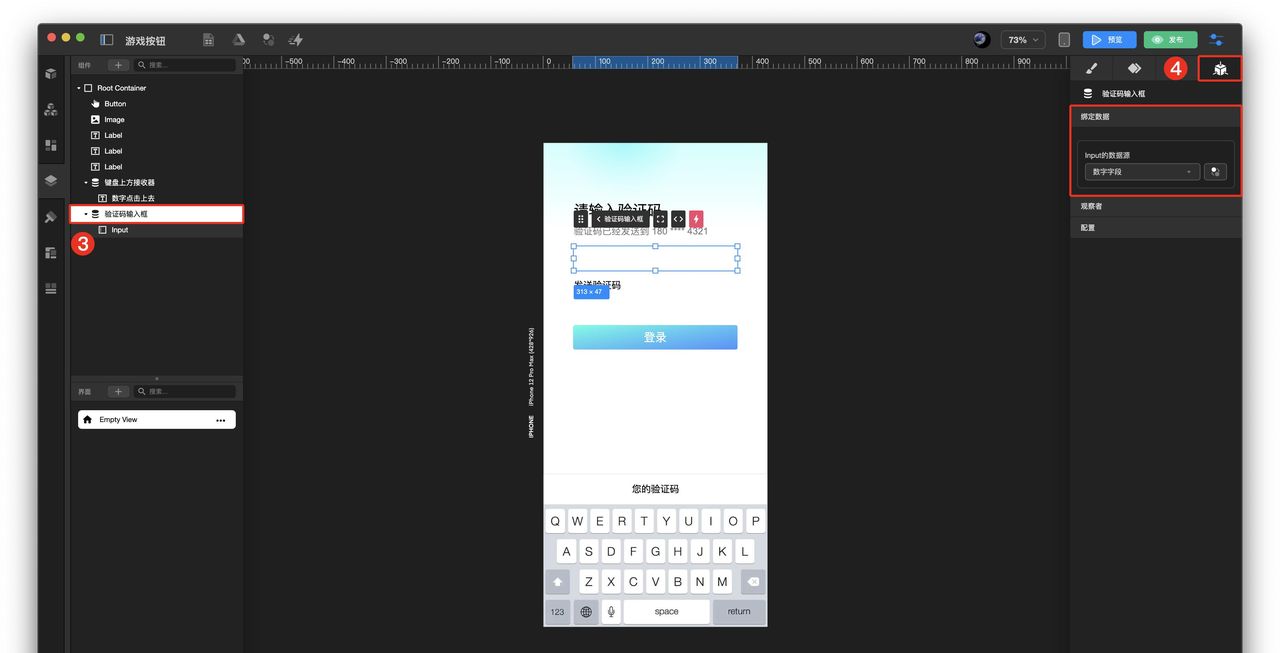Image resolution: width=1280 pixels, height=653 pixels.
Task: Click the return key on preview keyboard
Action: click(739, 611)
